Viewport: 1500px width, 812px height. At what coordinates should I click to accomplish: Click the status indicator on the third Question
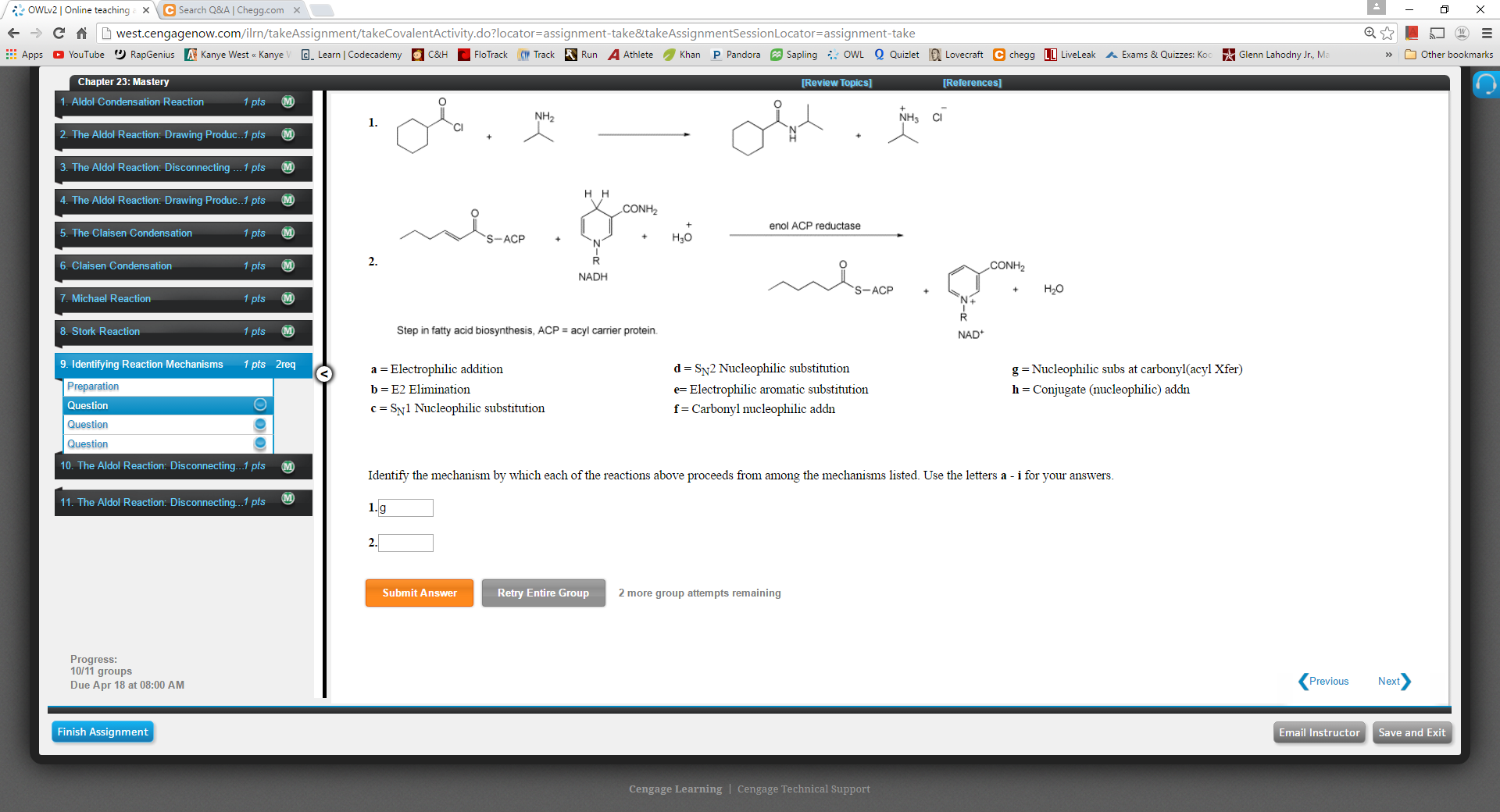pyautogui.click(x=259, y=443)
